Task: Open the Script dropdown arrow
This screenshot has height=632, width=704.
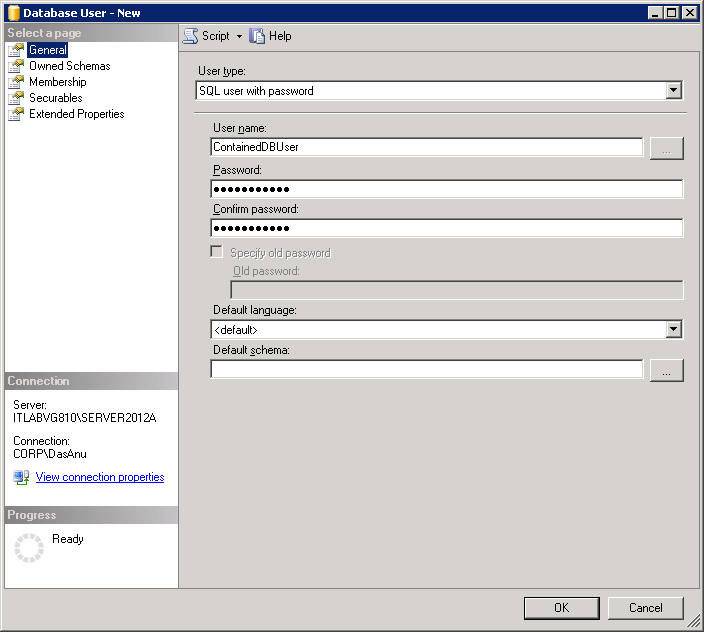Action: (x=239, y=37)
